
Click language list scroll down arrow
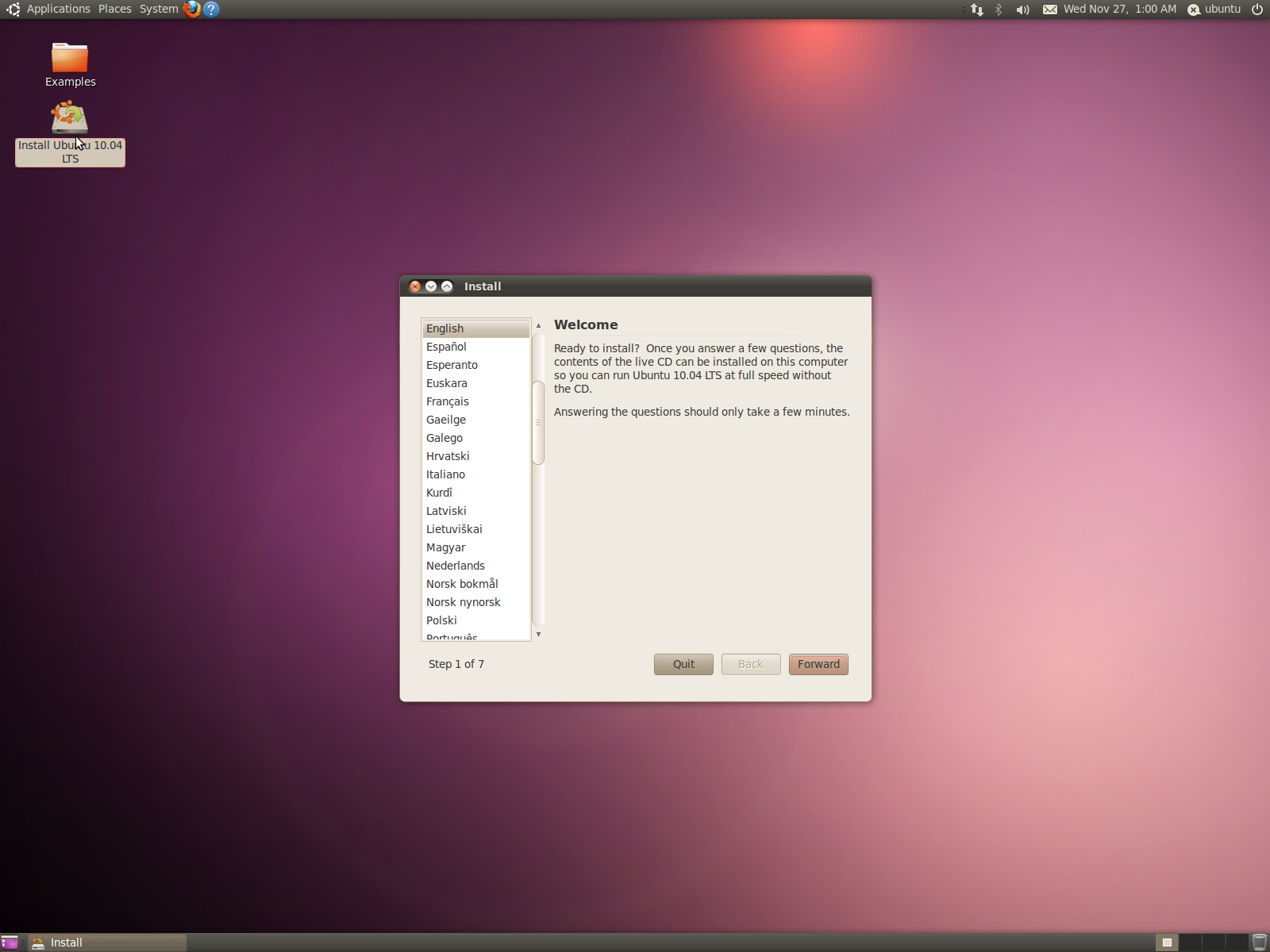click(x=538, y=634)
